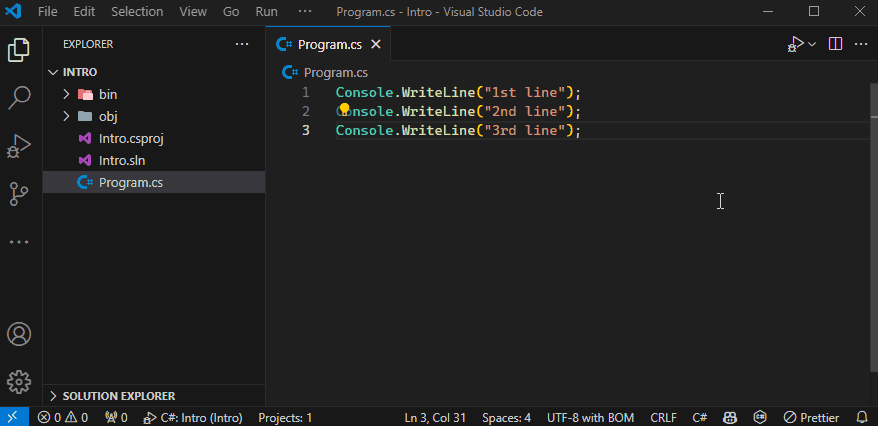Open the Go menu

(x=231, y=12)
